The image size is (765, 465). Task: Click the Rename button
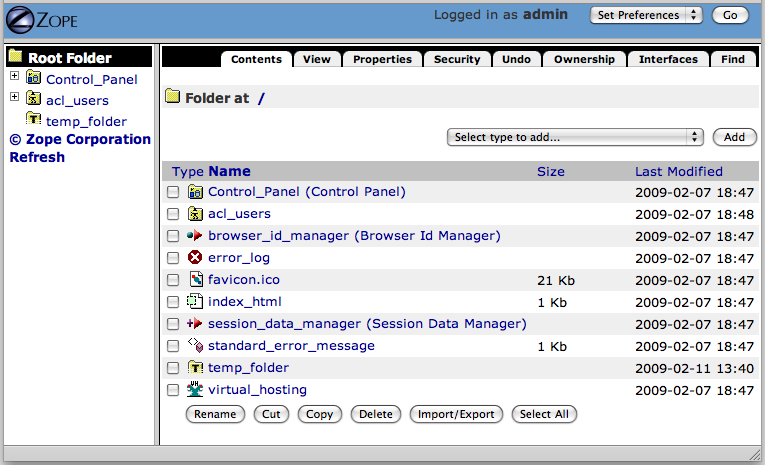coord(215,414)
